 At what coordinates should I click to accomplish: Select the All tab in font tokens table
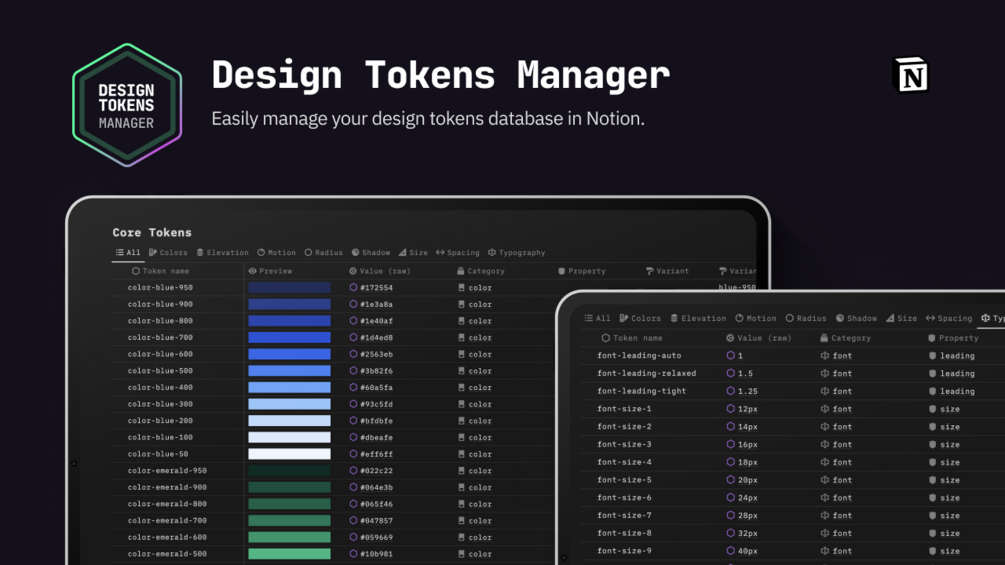click(x=597, y=318)
